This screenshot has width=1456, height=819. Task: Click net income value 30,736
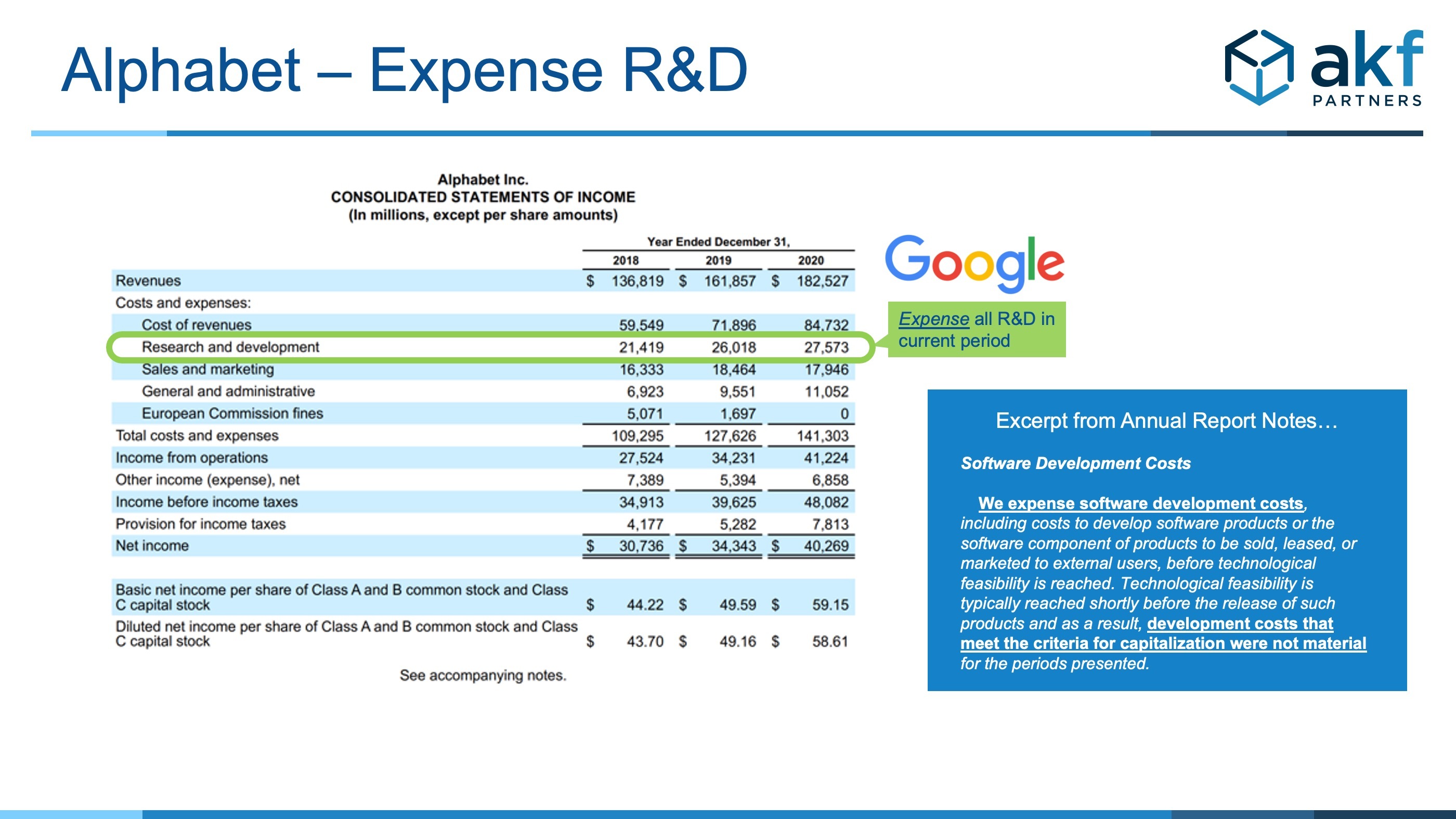[641, 546]
